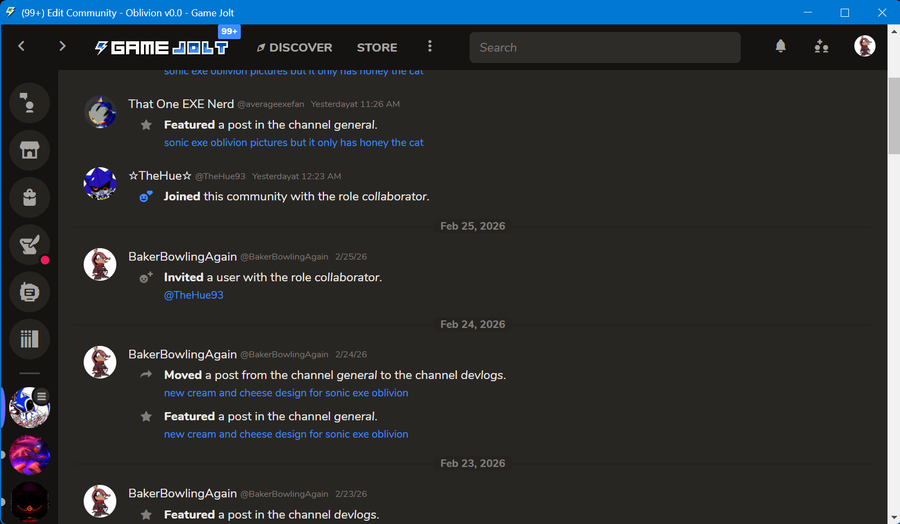Open the 'new cream and cheese design' devlogs link
900x524 pixels.
(286, 393)
